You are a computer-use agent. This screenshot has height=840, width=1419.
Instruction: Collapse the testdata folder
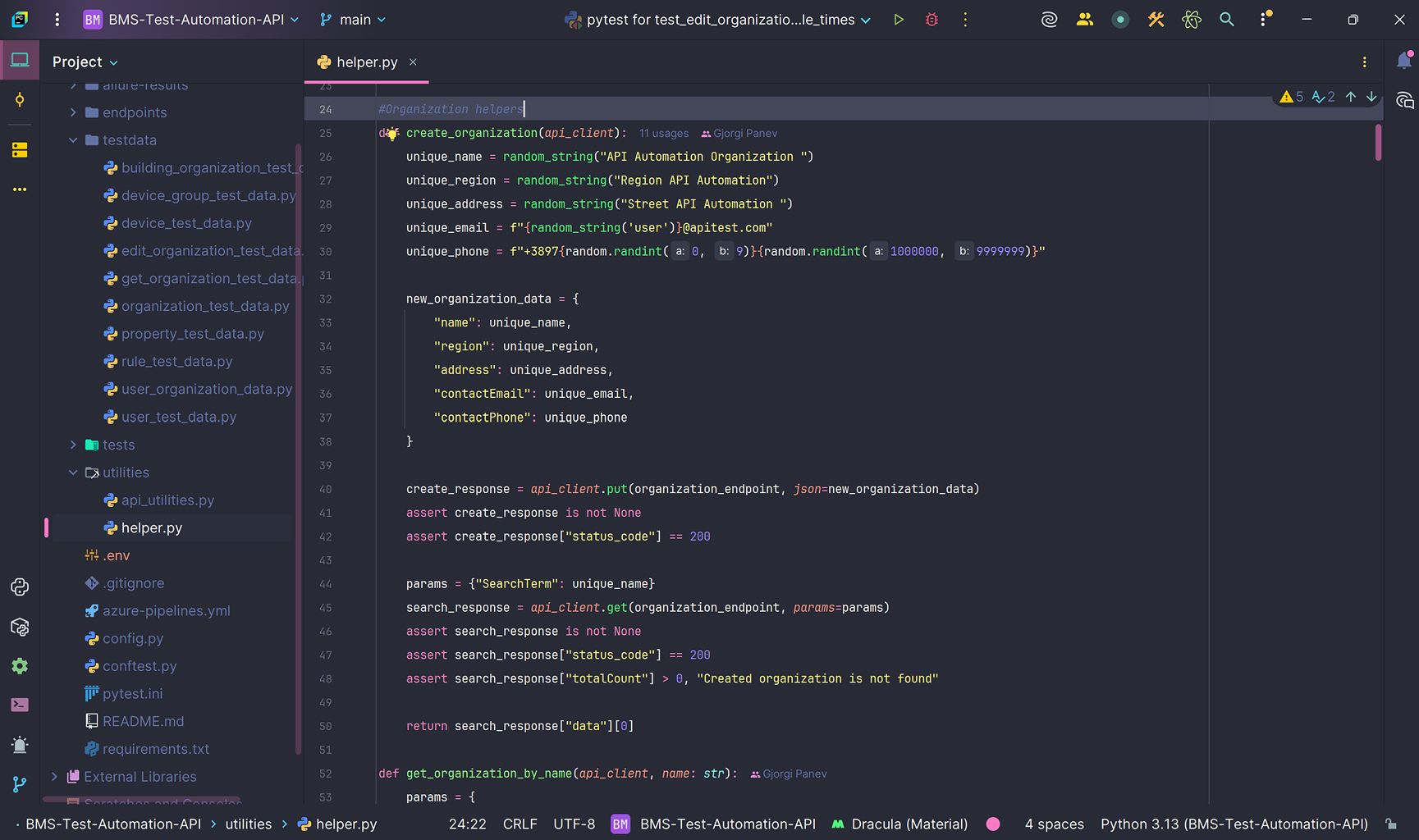click(x=73, y=140)
